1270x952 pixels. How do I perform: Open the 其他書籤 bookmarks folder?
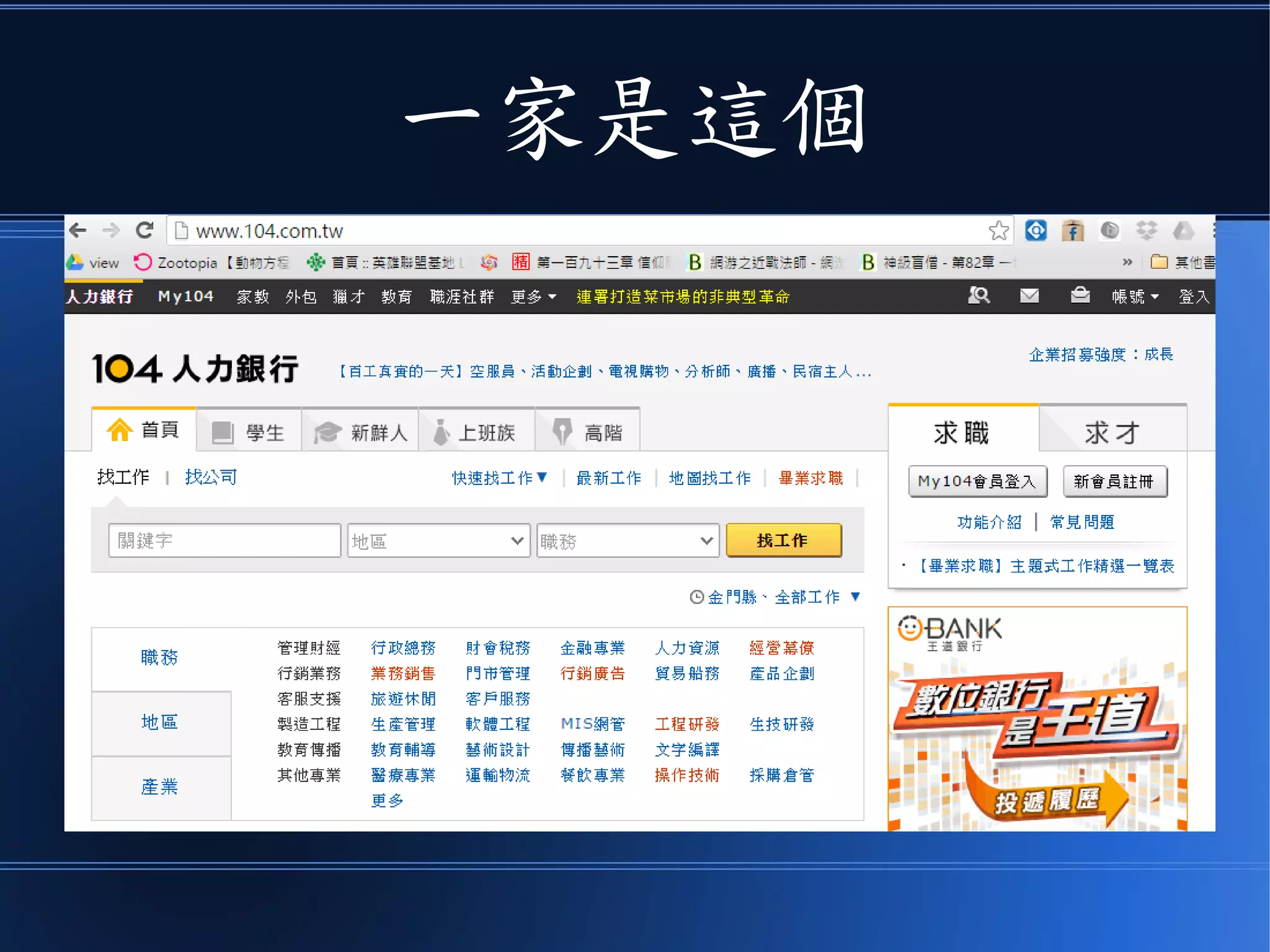pos(1183,262)
